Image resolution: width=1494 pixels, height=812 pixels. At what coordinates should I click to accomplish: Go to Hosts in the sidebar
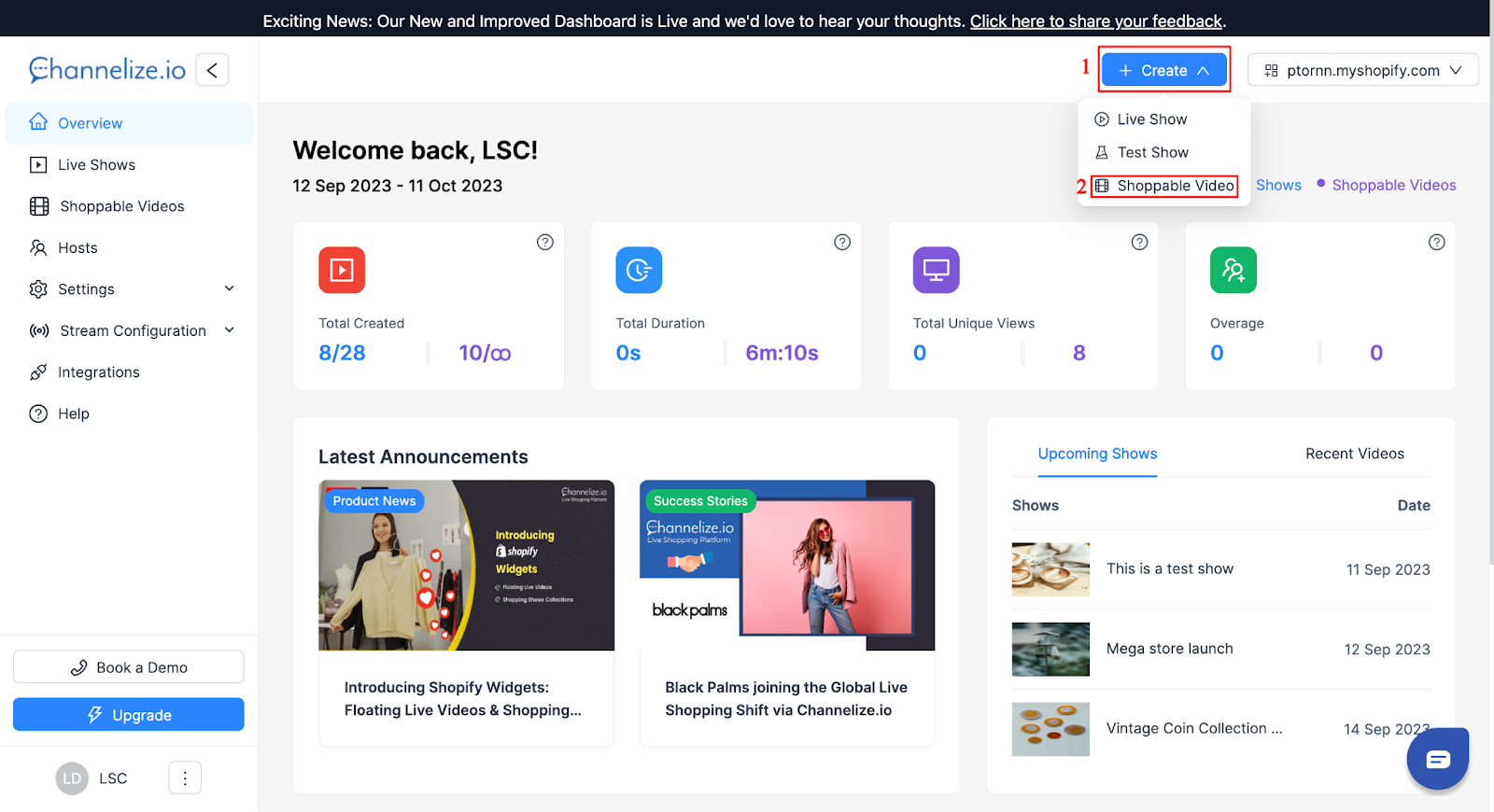point(129,247)
